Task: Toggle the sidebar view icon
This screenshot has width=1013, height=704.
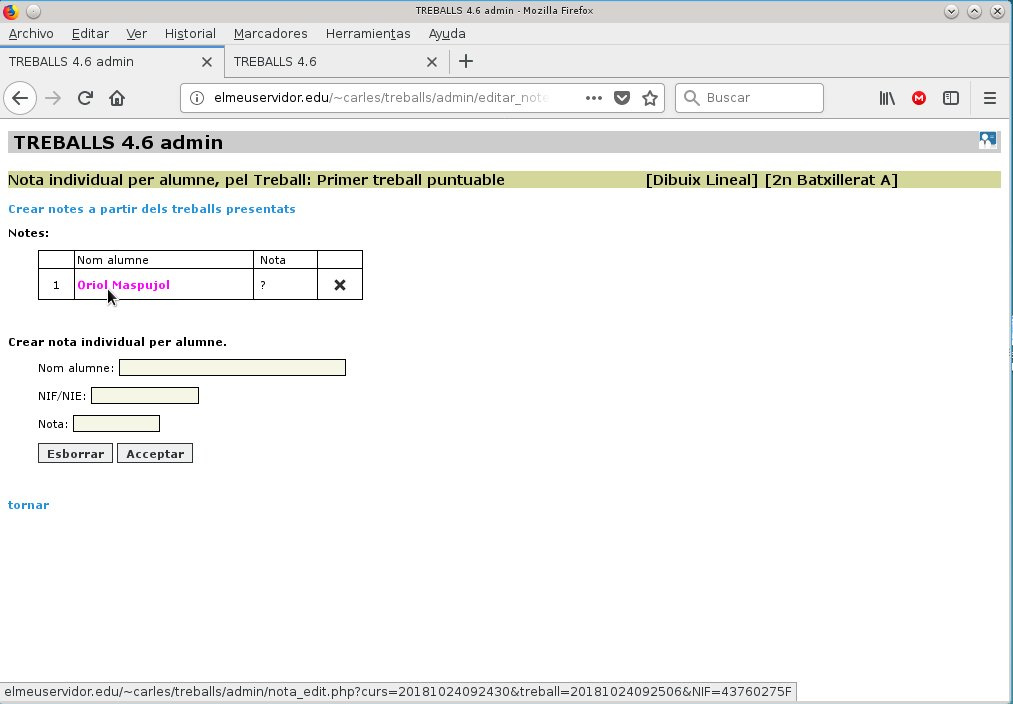Action: click(950, 98)
